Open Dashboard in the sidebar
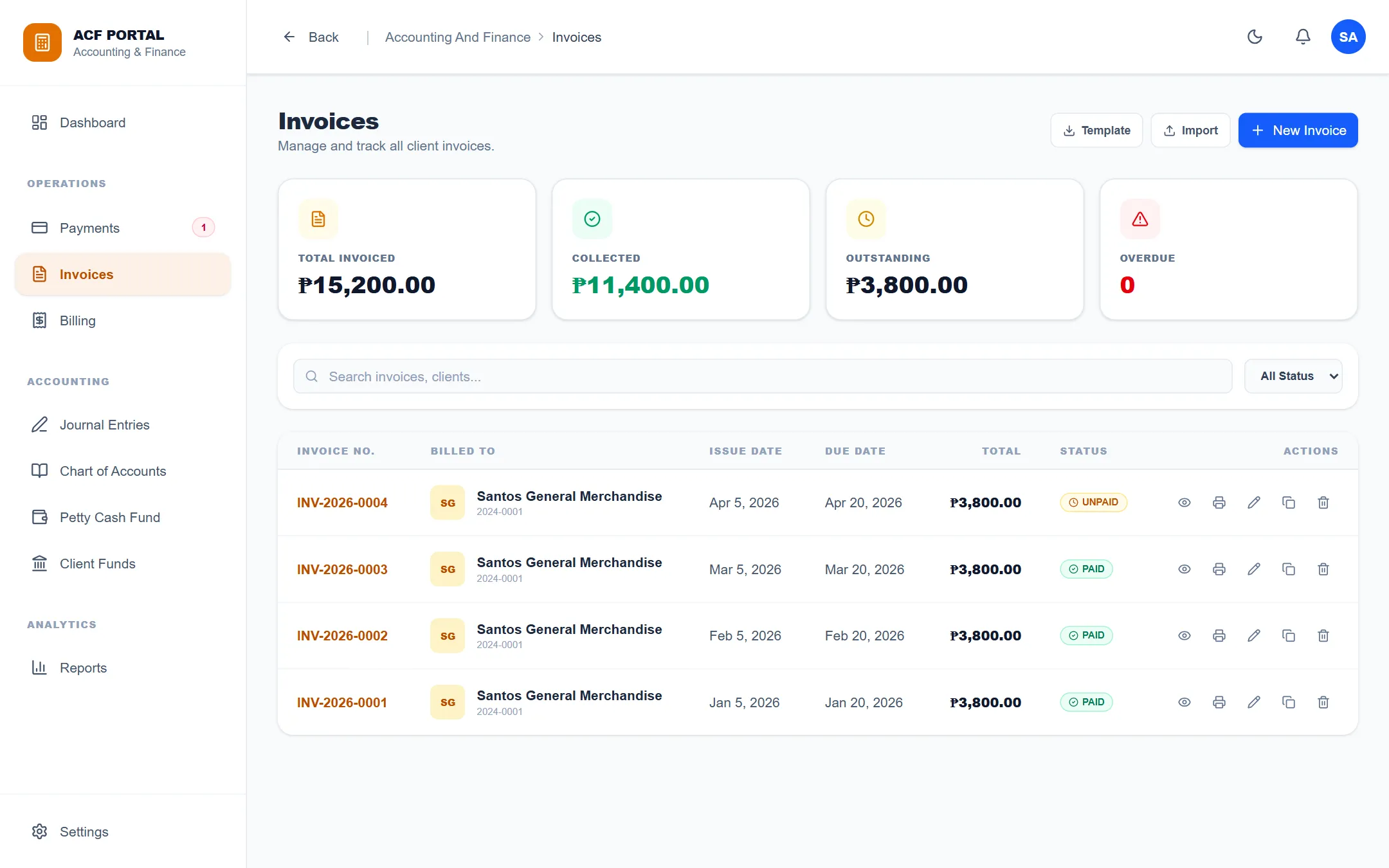 pyautogui.click(x=122, y=123)
